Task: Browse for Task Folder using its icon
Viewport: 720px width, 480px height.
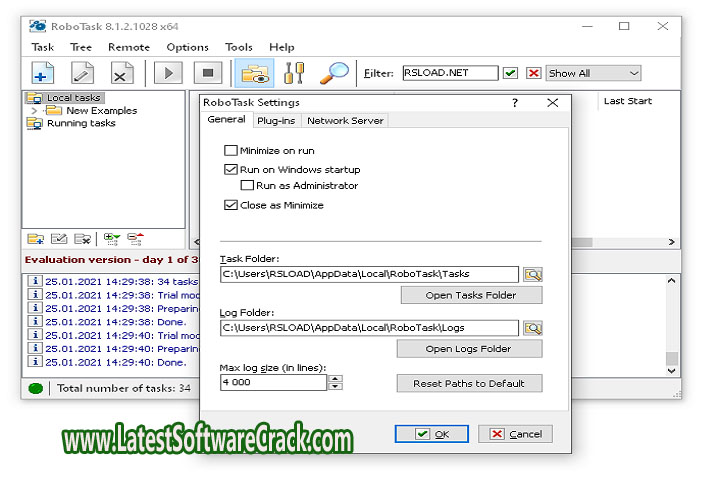Action: (533, 275)
